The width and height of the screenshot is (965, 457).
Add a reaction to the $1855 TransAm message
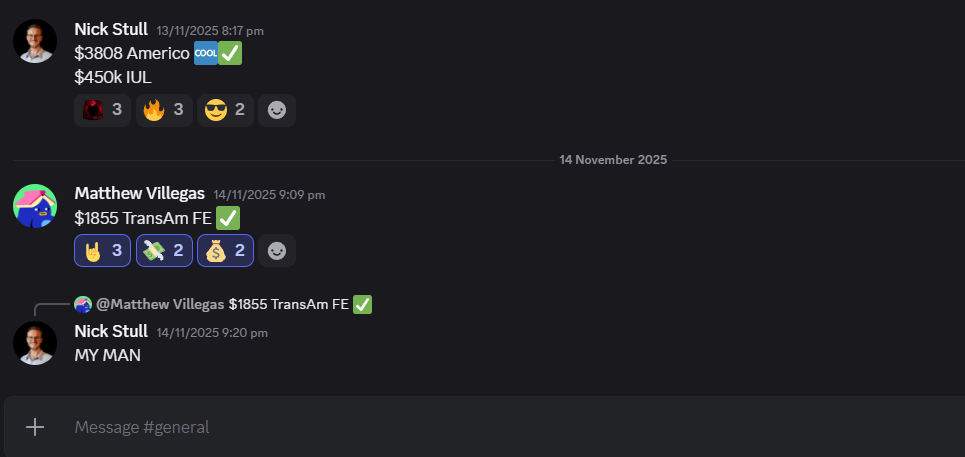[277, 250]
